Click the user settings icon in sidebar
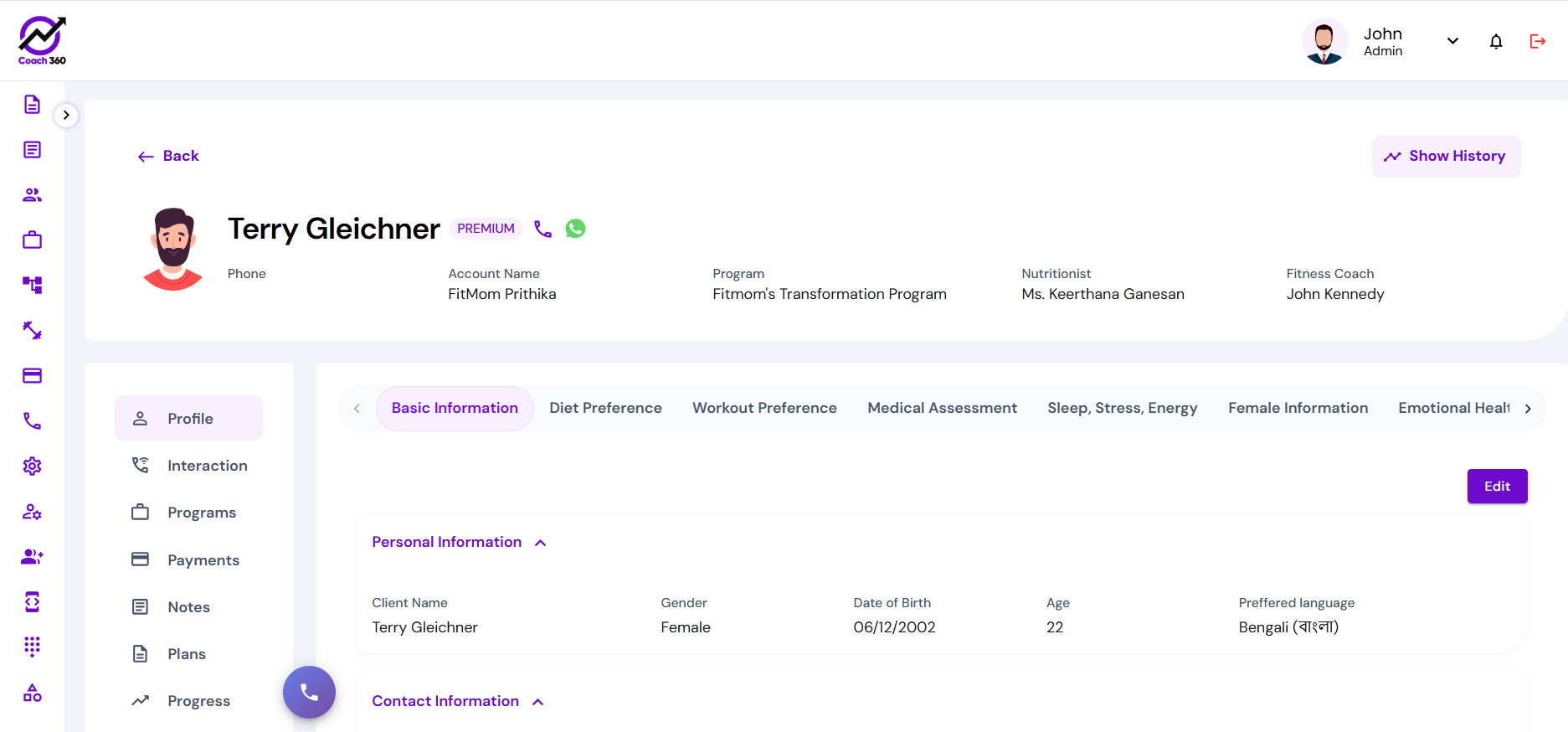 (32, 512)
